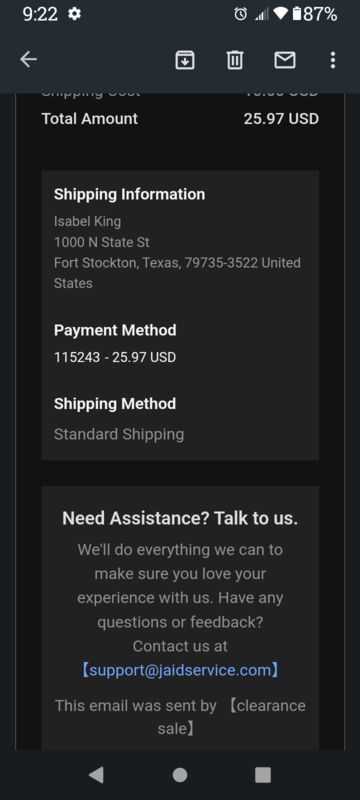This screenshot has width=360, height=800.
Task: Tap the Standard Shipping text
Action: (119, 434)
